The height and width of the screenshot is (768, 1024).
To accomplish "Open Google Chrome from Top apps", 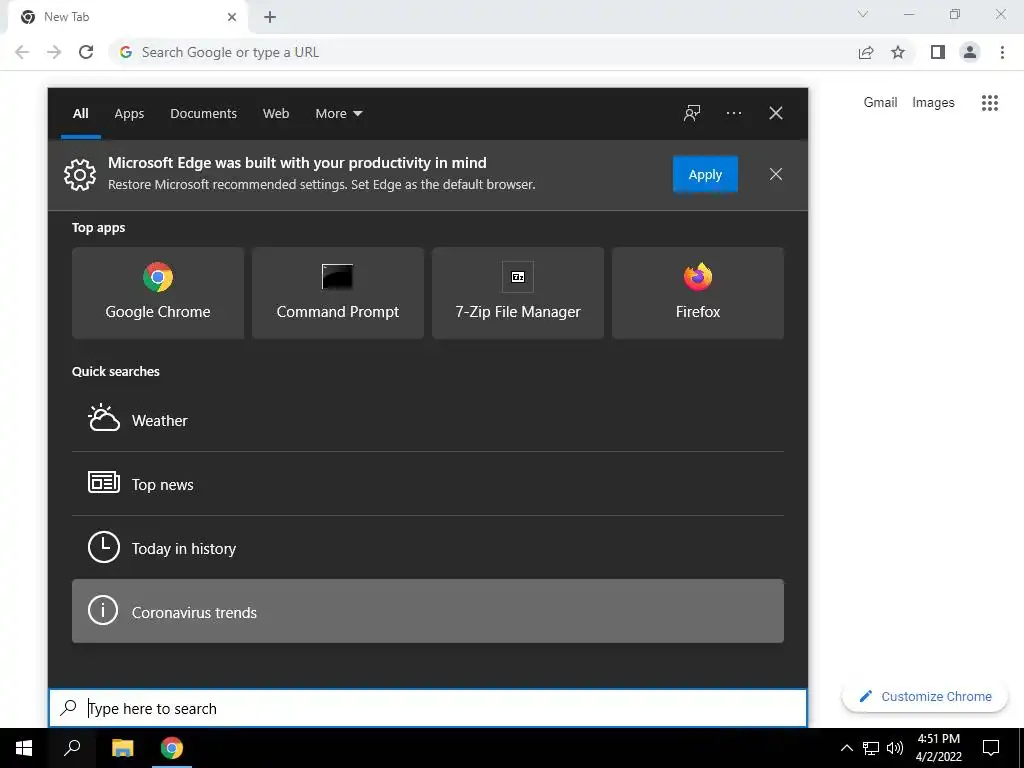I will 157,293.
